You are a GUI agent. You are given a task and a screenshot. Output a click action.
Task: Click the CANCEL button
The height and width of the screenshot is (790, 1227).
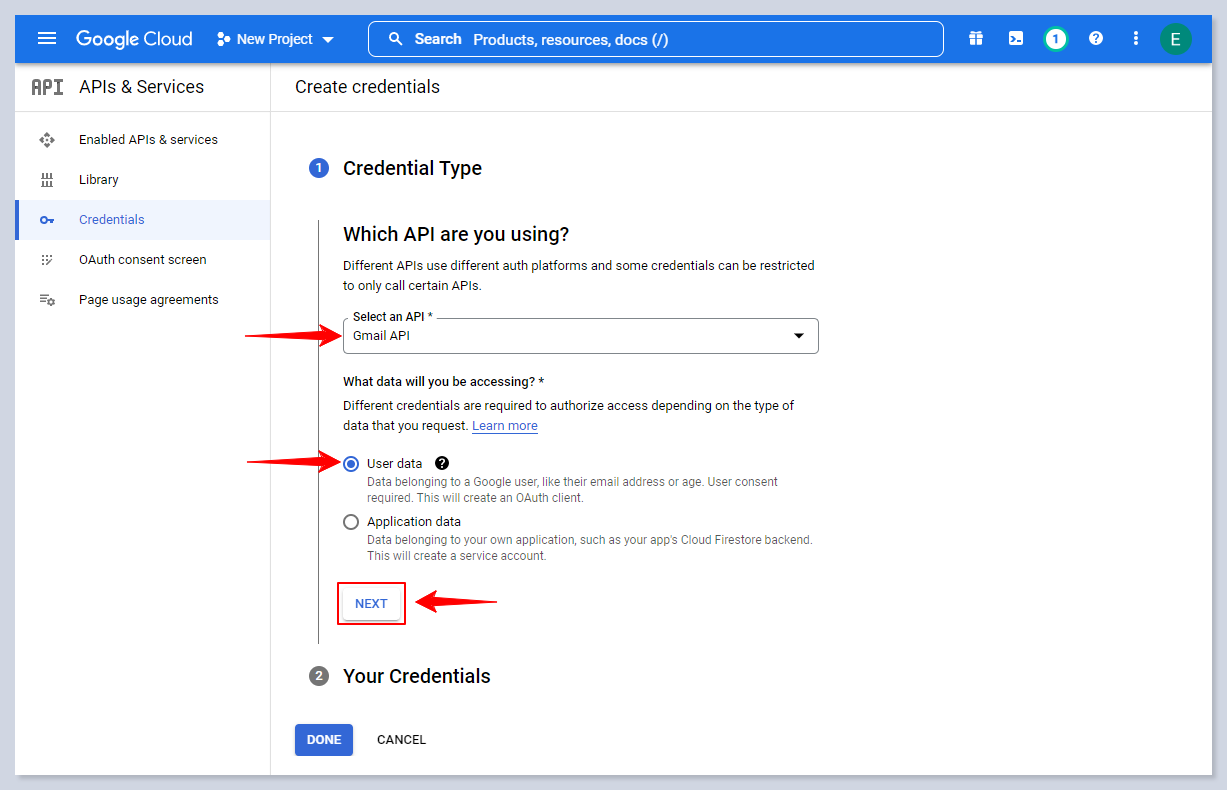pyautogui.click(x=401, y=740)
